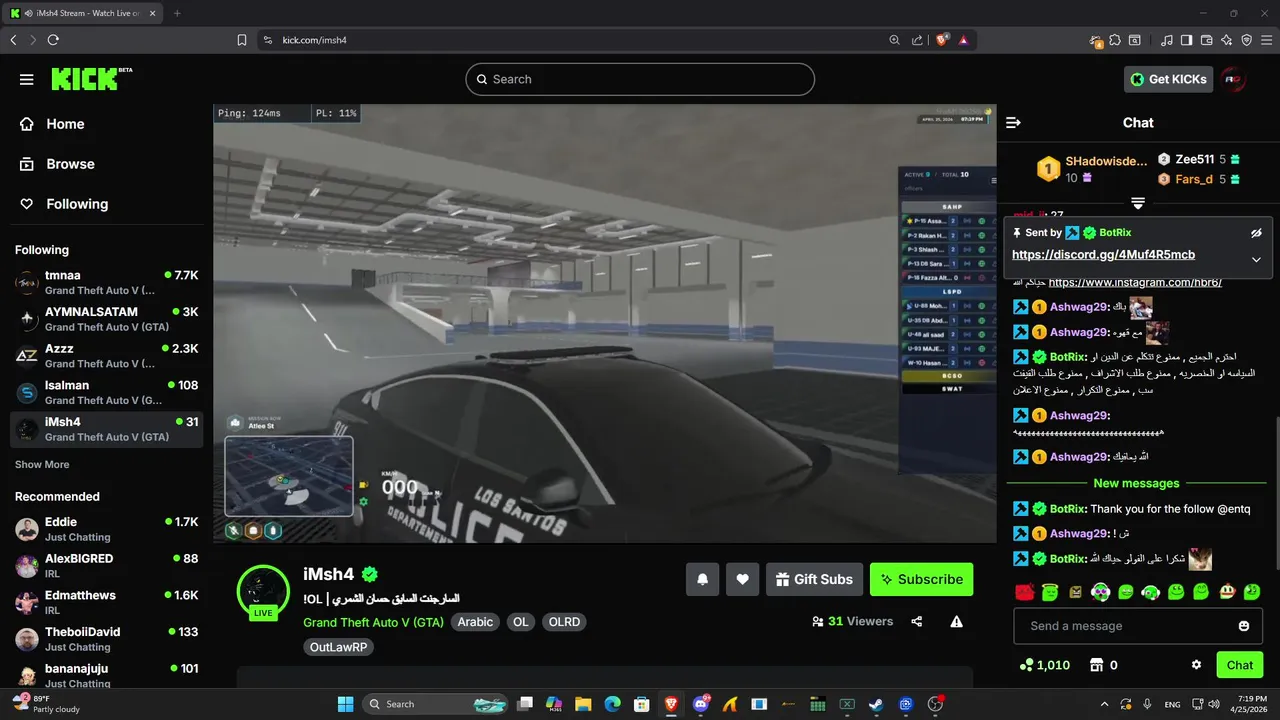The image size is (1280, 720).
Task: Insert the red angry emote
Action: (1024, 592)
